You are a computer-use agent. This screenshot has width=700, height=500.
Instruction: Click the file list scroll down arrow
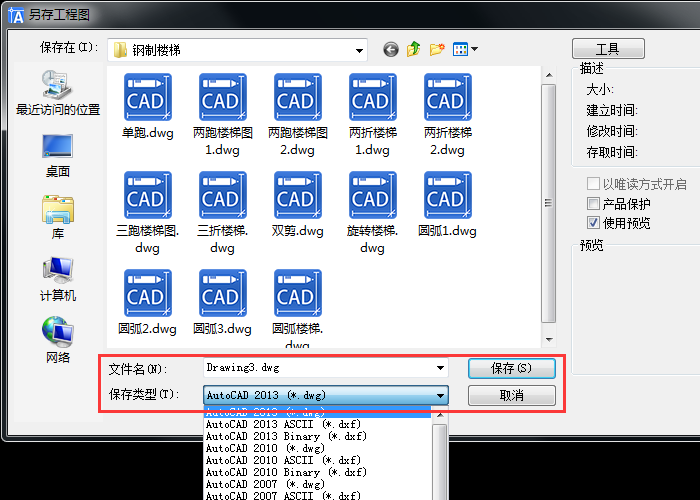point(549,340)
